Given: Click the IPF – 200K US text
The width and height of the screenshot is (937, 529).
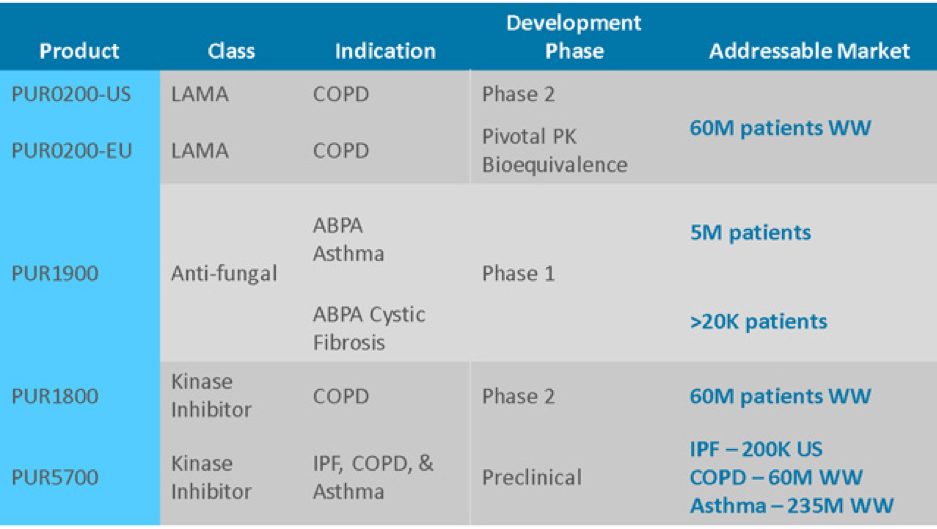Looking at the screenshot, I should [x=756, y=449].
